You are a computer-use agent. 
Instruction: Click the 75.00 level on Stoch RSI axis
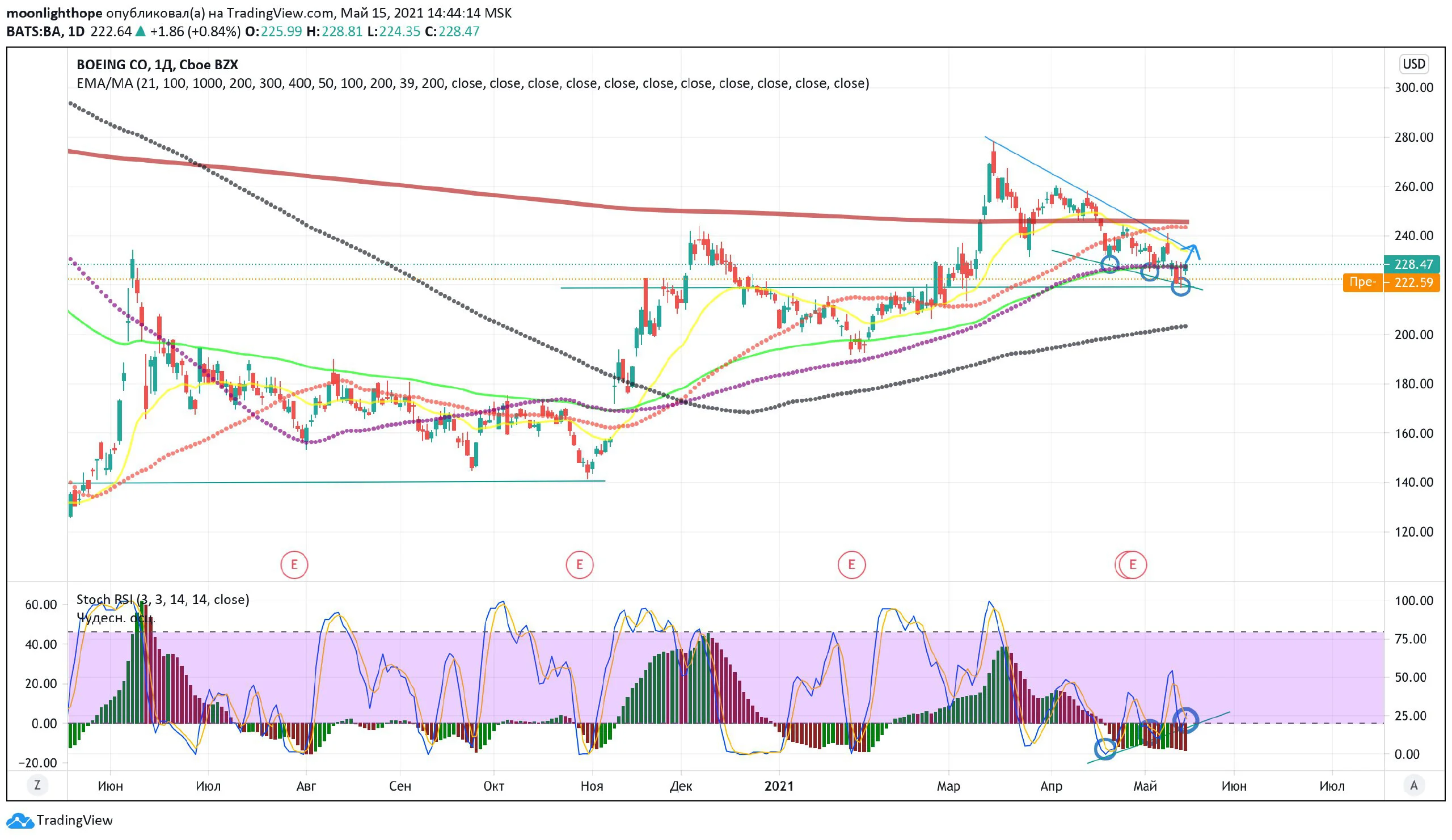pos(1410,639)
